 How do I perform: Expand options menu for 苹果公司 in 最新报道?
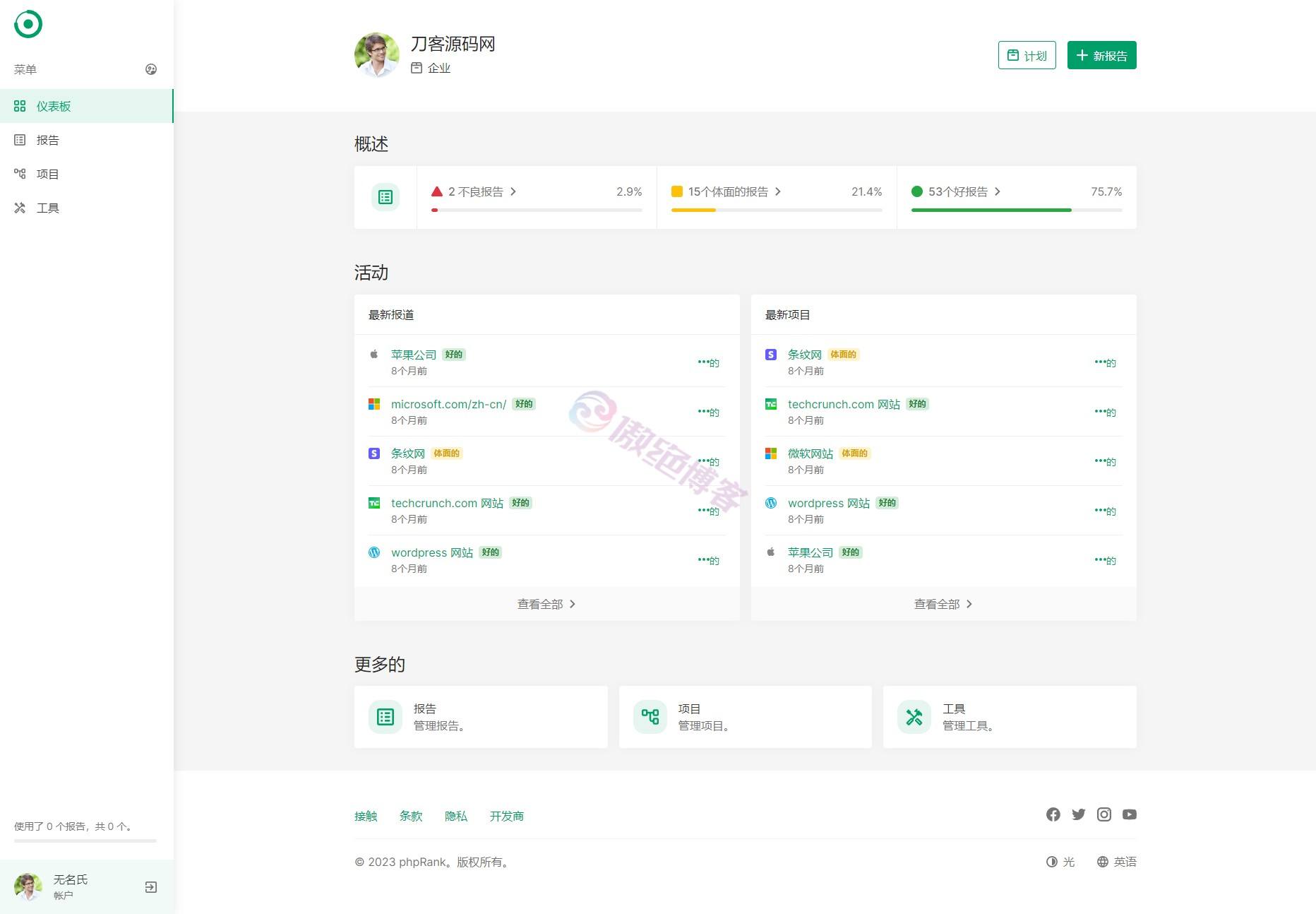708,362
